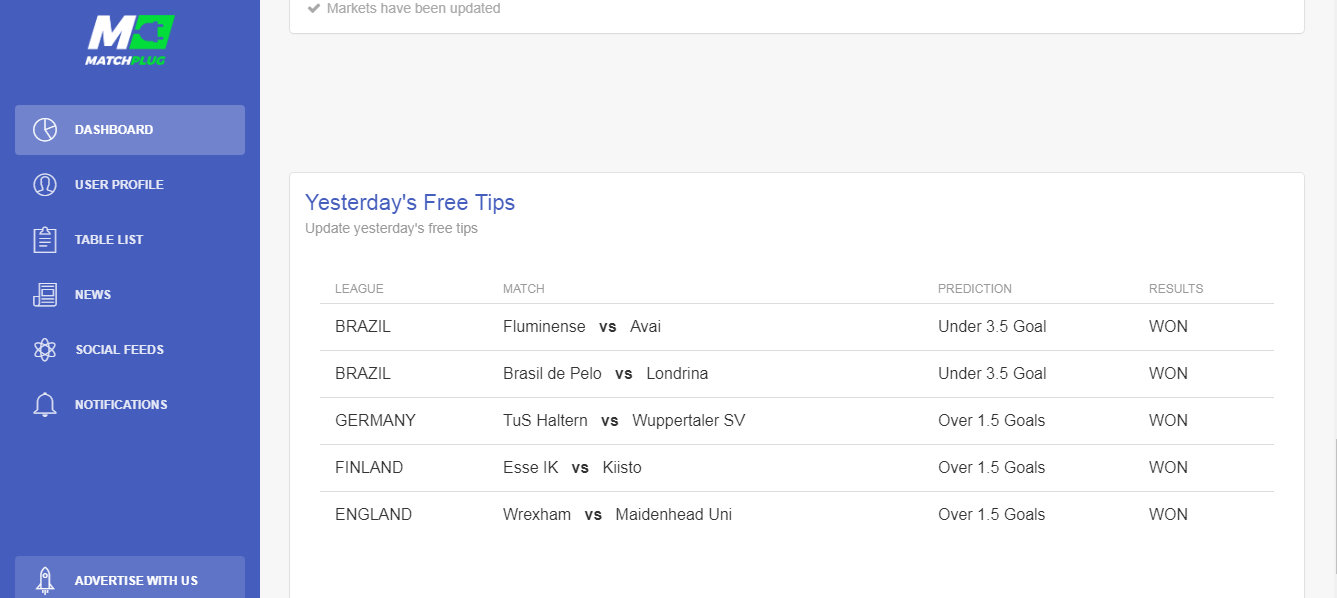This screenshot has width=1337, height=598.
Task: Go to User Profile page
Action: 130,185
